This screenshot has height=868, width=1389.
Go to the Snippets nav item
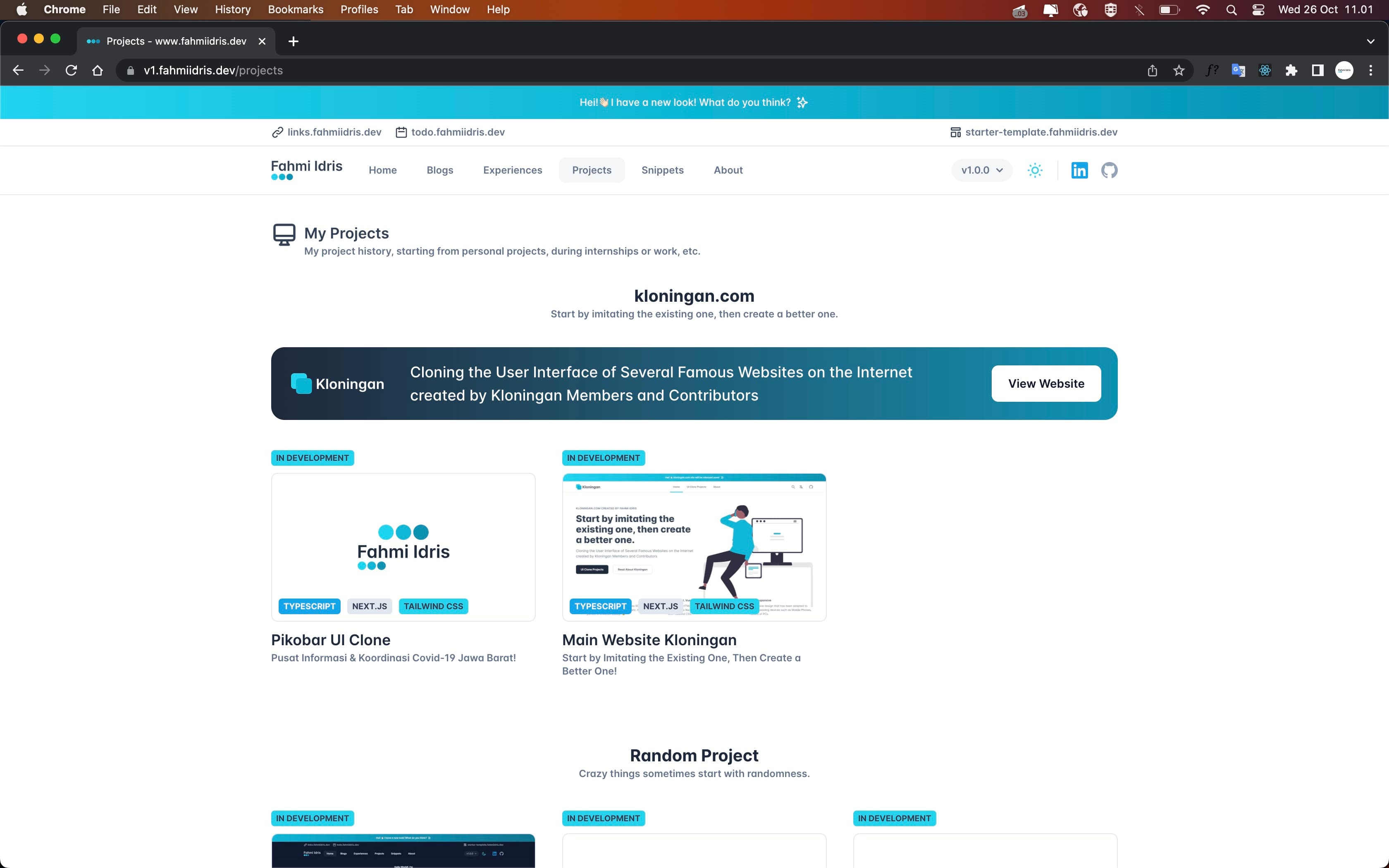(x=662, y=170)
